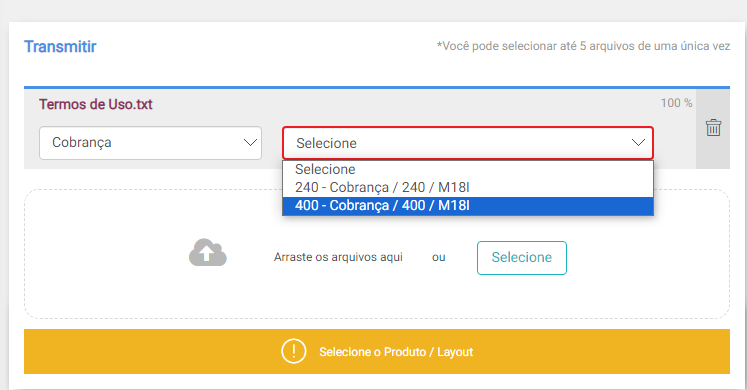The height and width of the screenshot is (390, 747).
Task: Click the teal Selecione file button
Action: pos(522,258)
